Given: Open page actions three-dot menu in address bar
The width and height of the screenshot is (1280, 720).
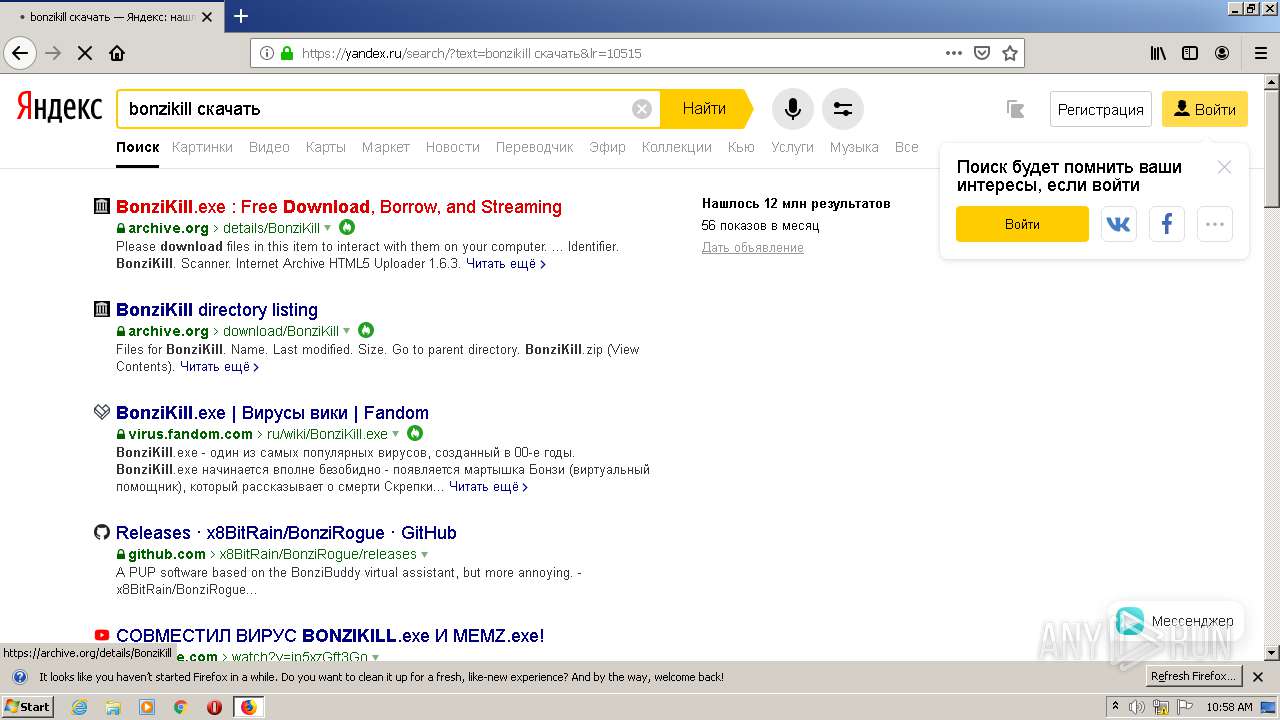Looking at the screenshot, I should (x=954, y=53).
